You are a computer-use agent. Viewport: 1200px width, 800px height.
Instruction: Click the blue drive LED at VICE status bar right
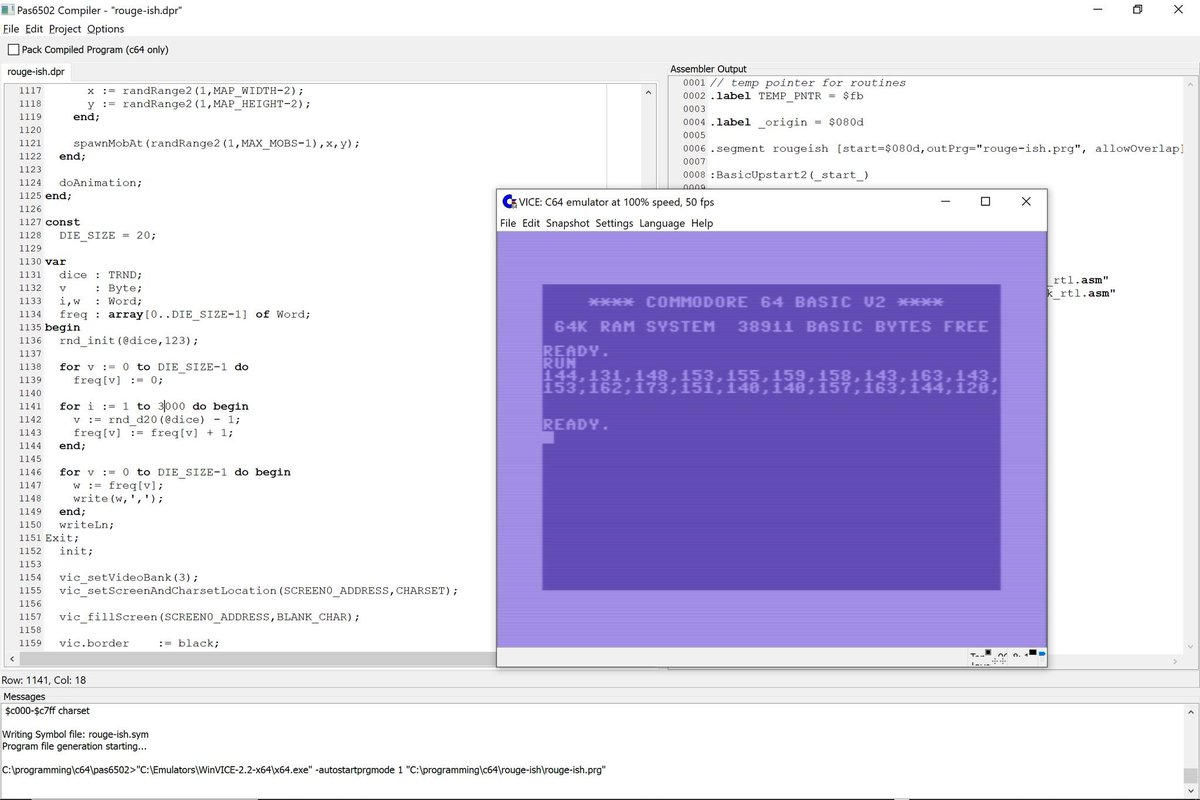[x=1043, y=652]
